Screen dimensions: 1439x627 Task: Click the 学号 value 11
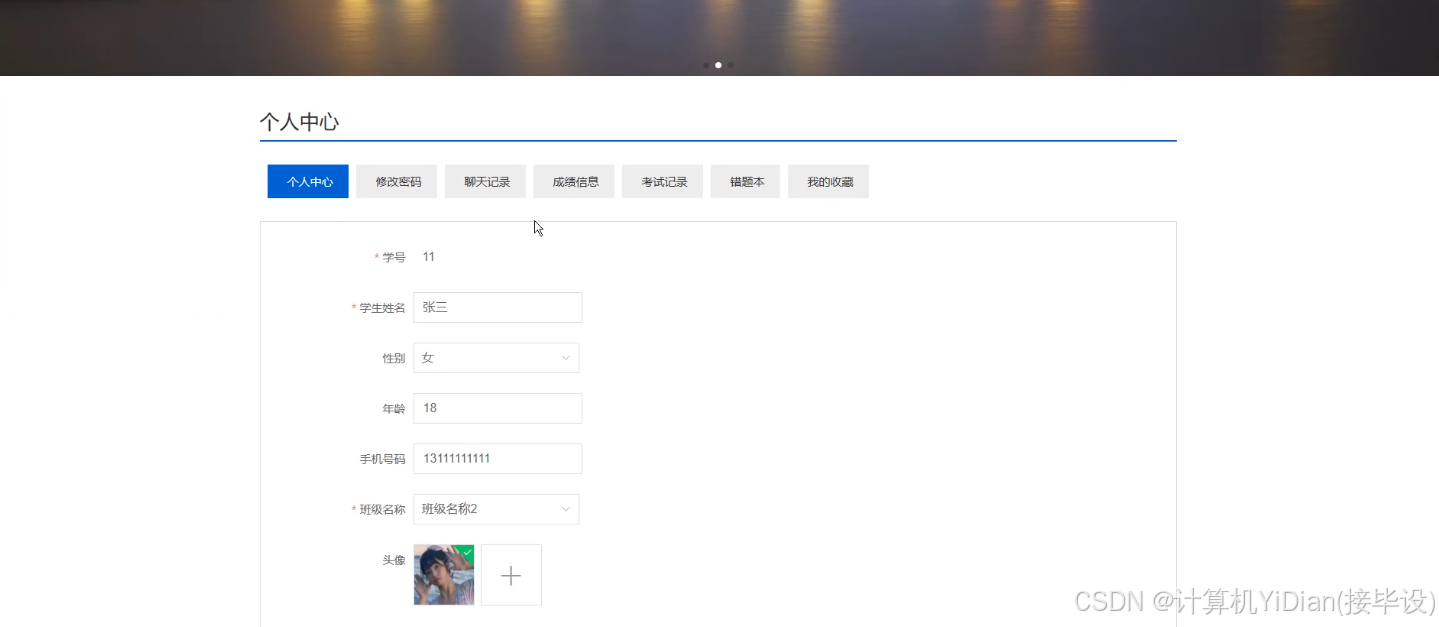pos(428,257)
